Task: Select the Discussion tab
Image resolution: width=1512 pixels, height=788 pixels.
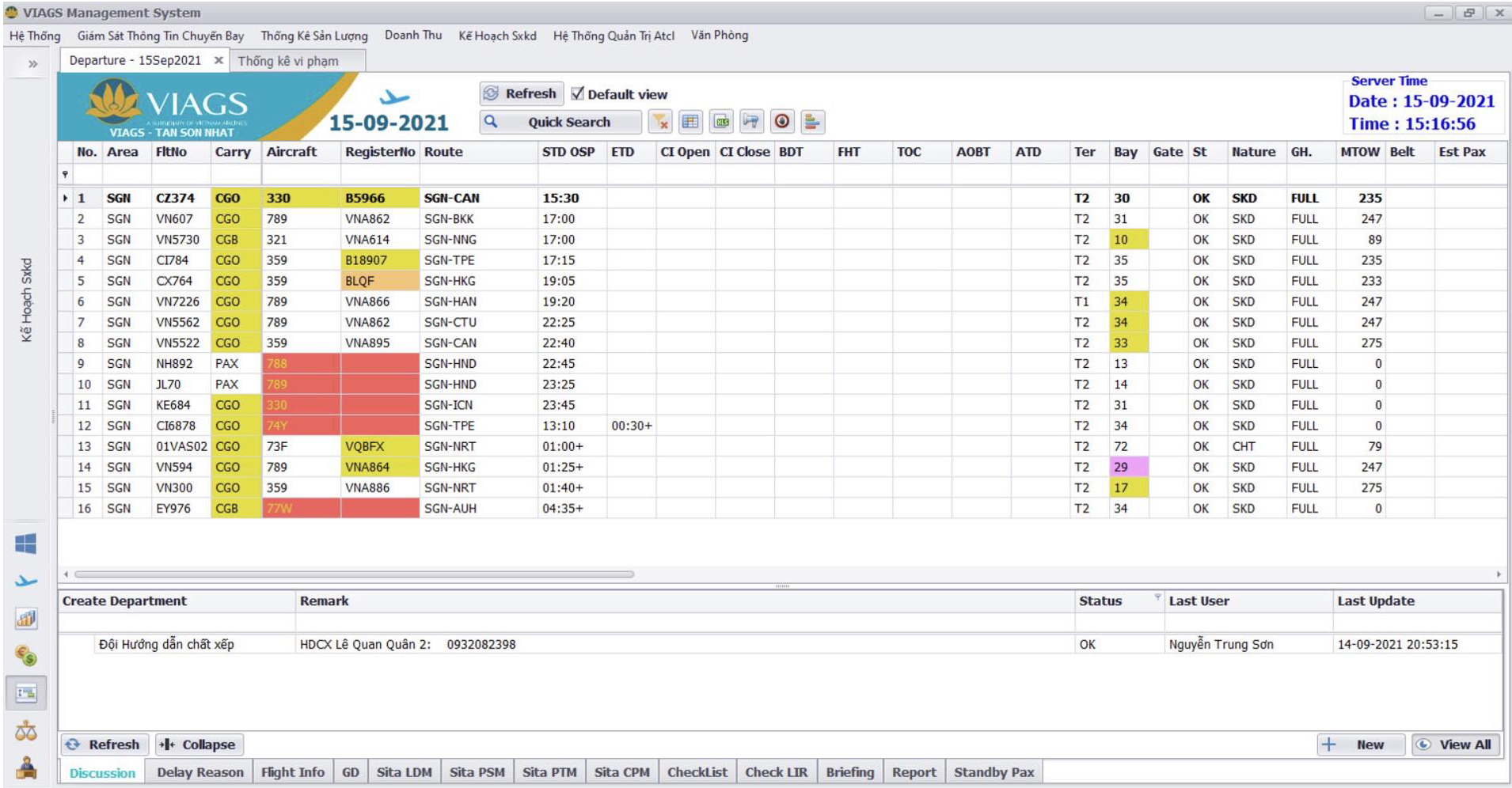Action: click(102, 773)
